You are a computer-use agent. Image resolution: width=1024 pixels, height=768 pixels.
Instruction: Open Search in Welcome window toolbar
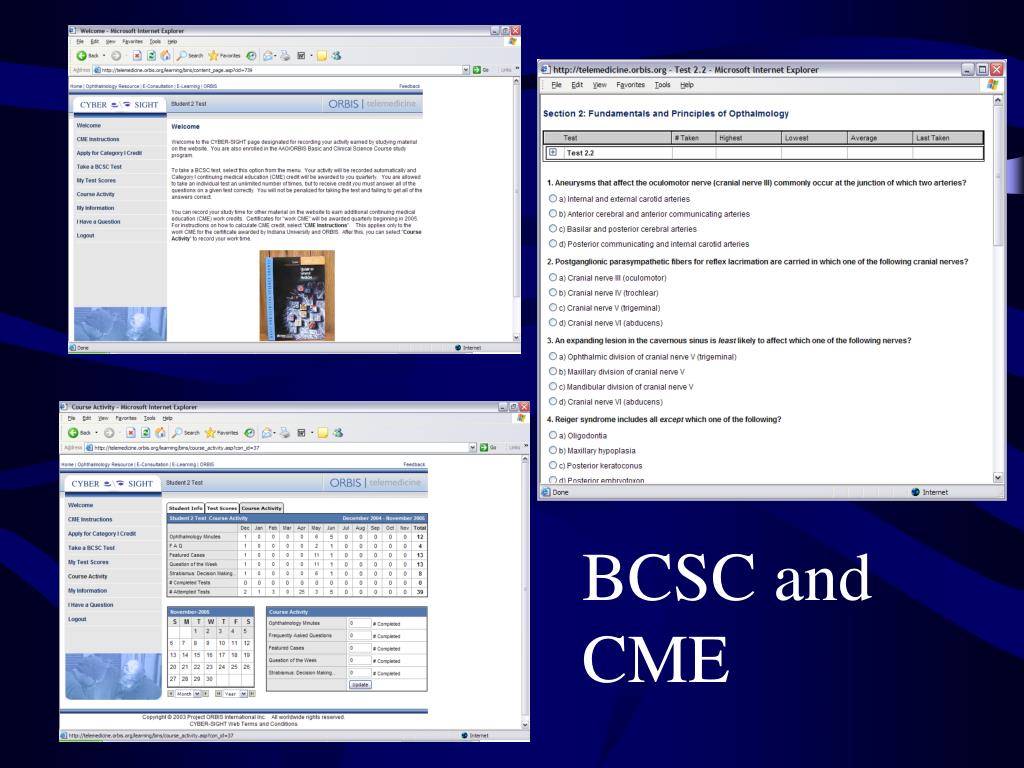pos(189,56)
